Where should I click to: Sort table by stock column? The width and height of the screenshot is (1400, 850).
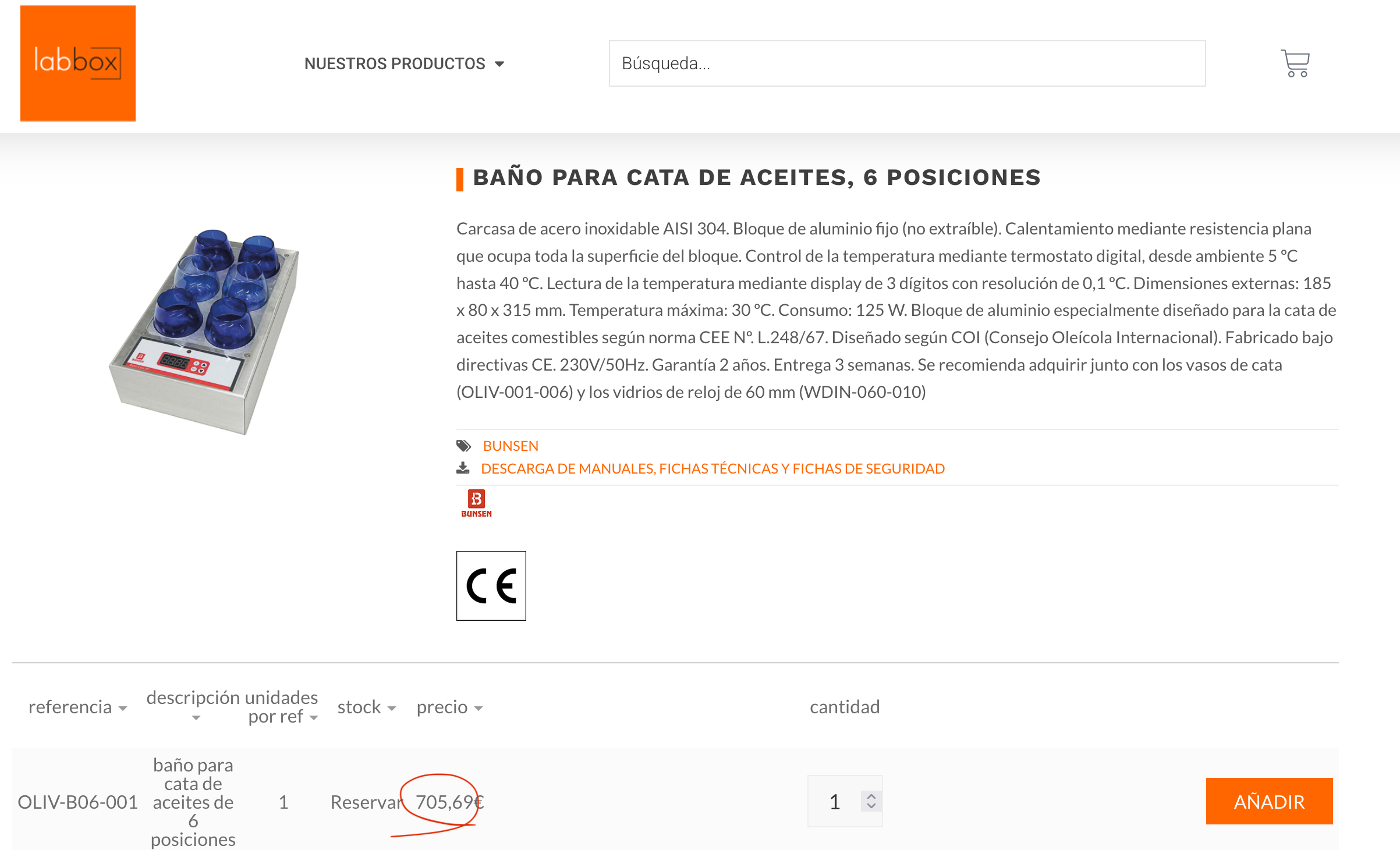pyautogui.click(x=367, y=707)
